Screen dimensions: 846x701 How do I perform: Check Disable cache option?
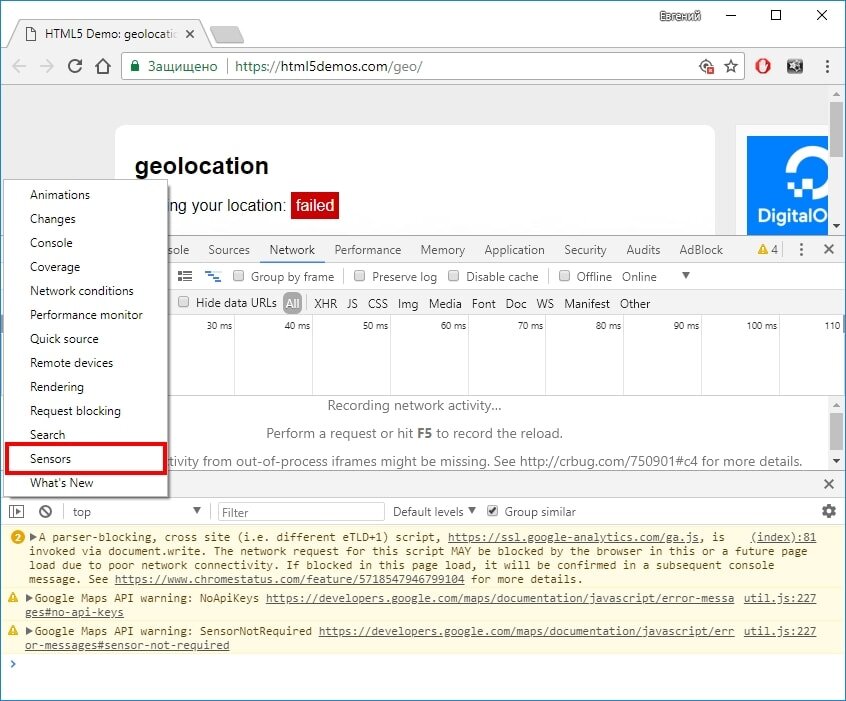tap(454, 276)
